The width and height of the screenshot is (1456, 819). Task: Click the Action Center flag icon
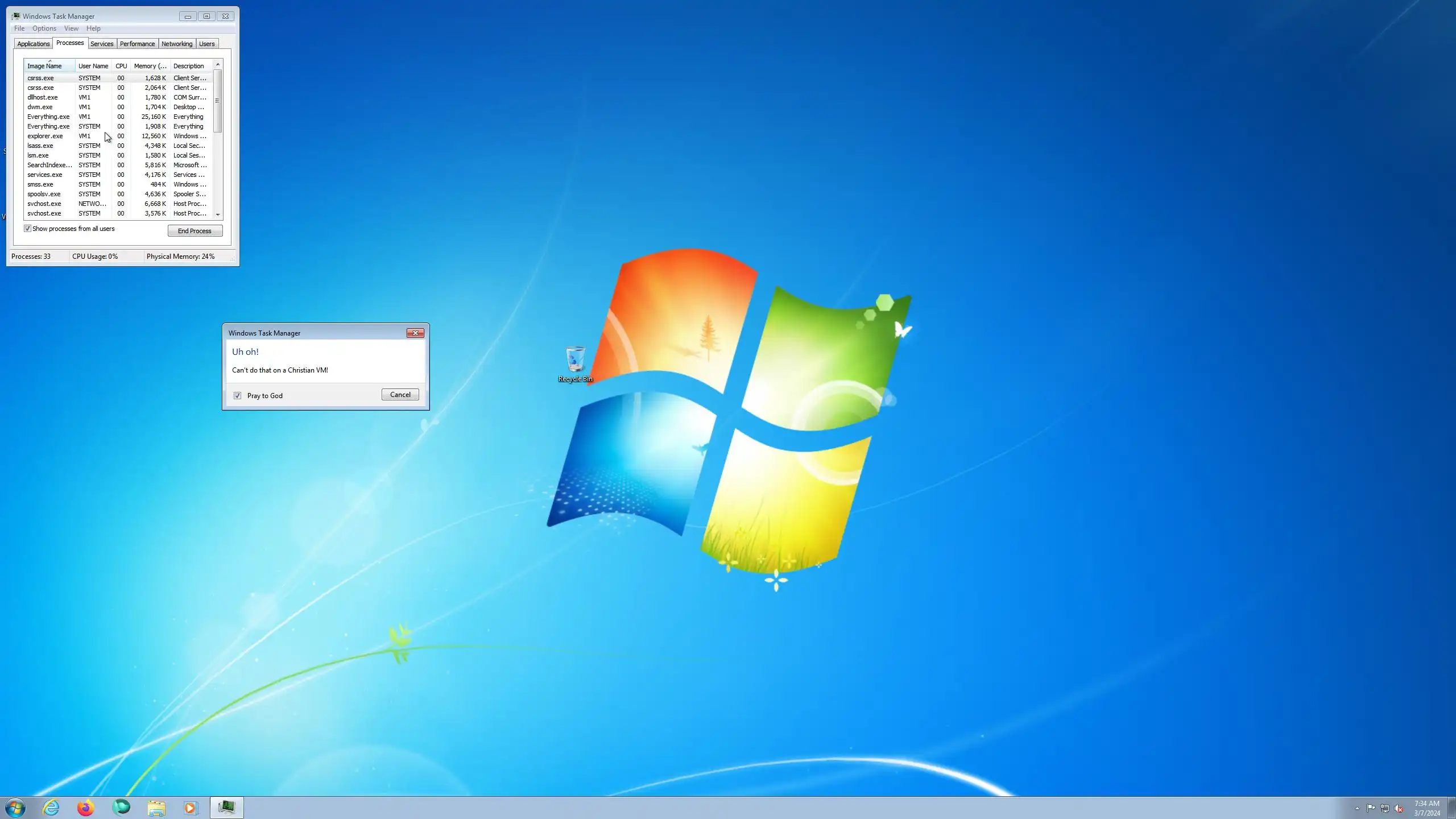[1371, 808]
